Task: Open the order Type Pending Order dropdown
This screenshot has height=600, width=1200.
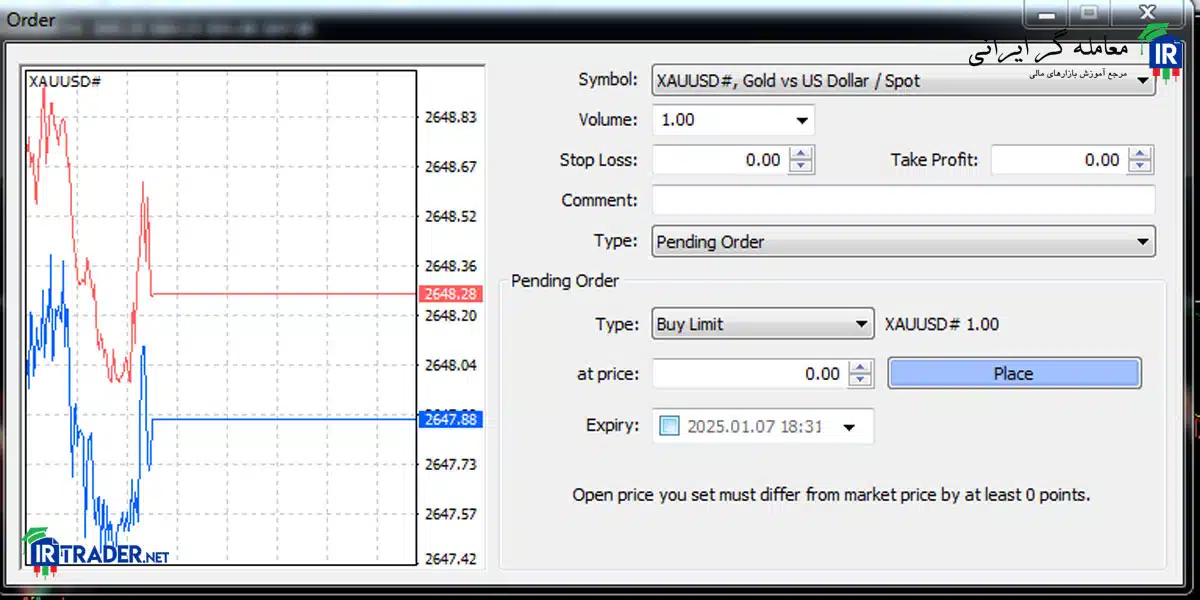Action: pyautogui.click(x=904, y=242)
